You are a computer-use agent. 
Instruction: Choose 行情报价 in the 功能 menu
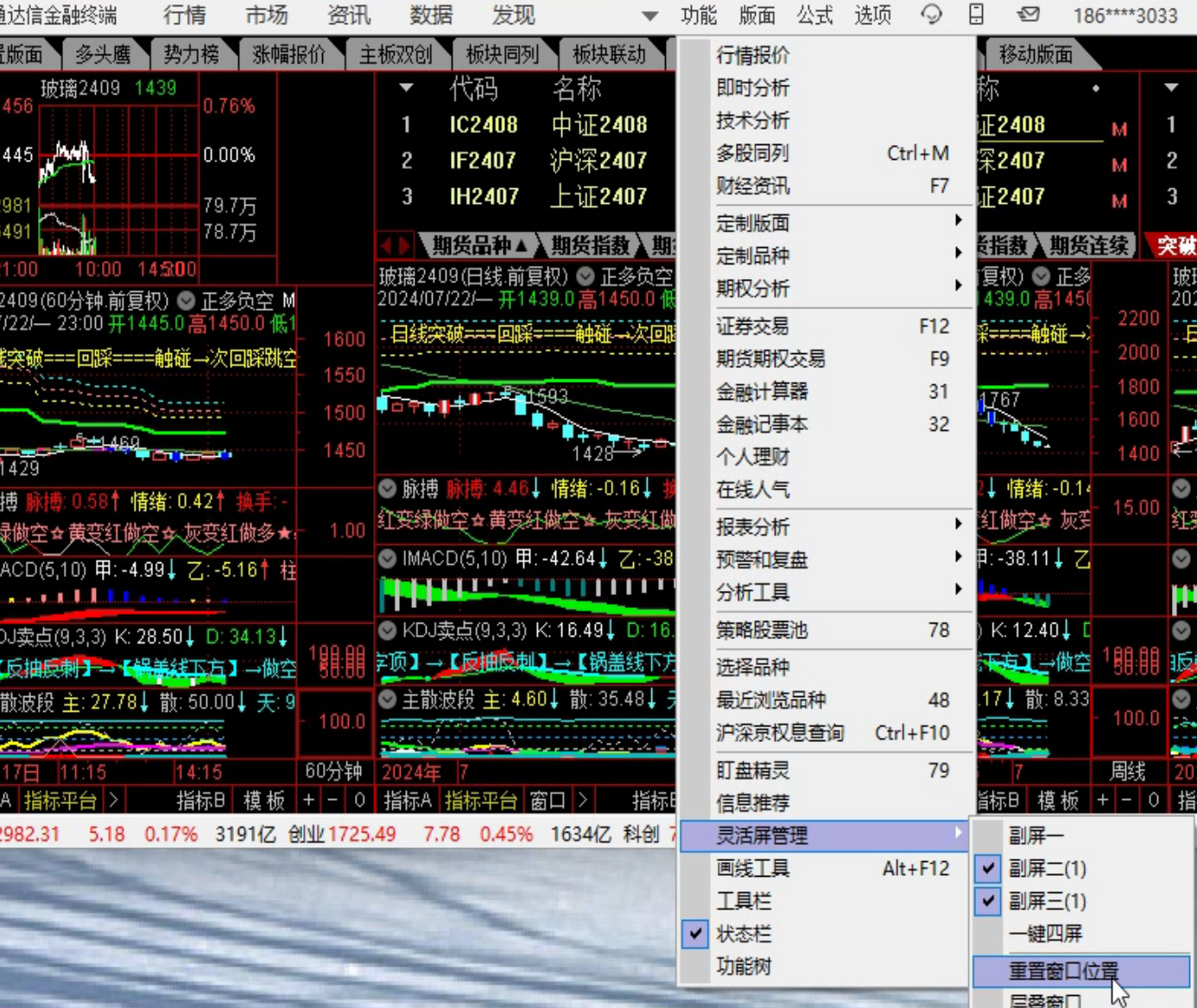pyautogui.click(x=825, y=55)
